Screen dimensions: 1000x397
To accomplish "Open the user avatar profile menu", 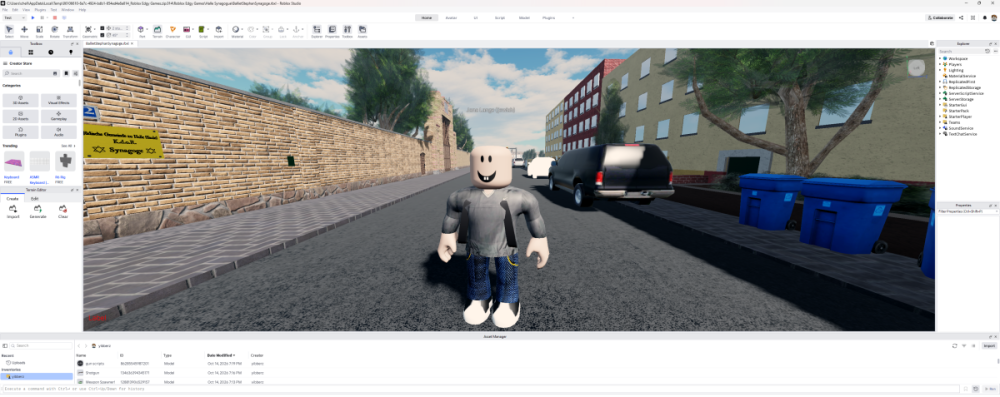I will [994, 18].
